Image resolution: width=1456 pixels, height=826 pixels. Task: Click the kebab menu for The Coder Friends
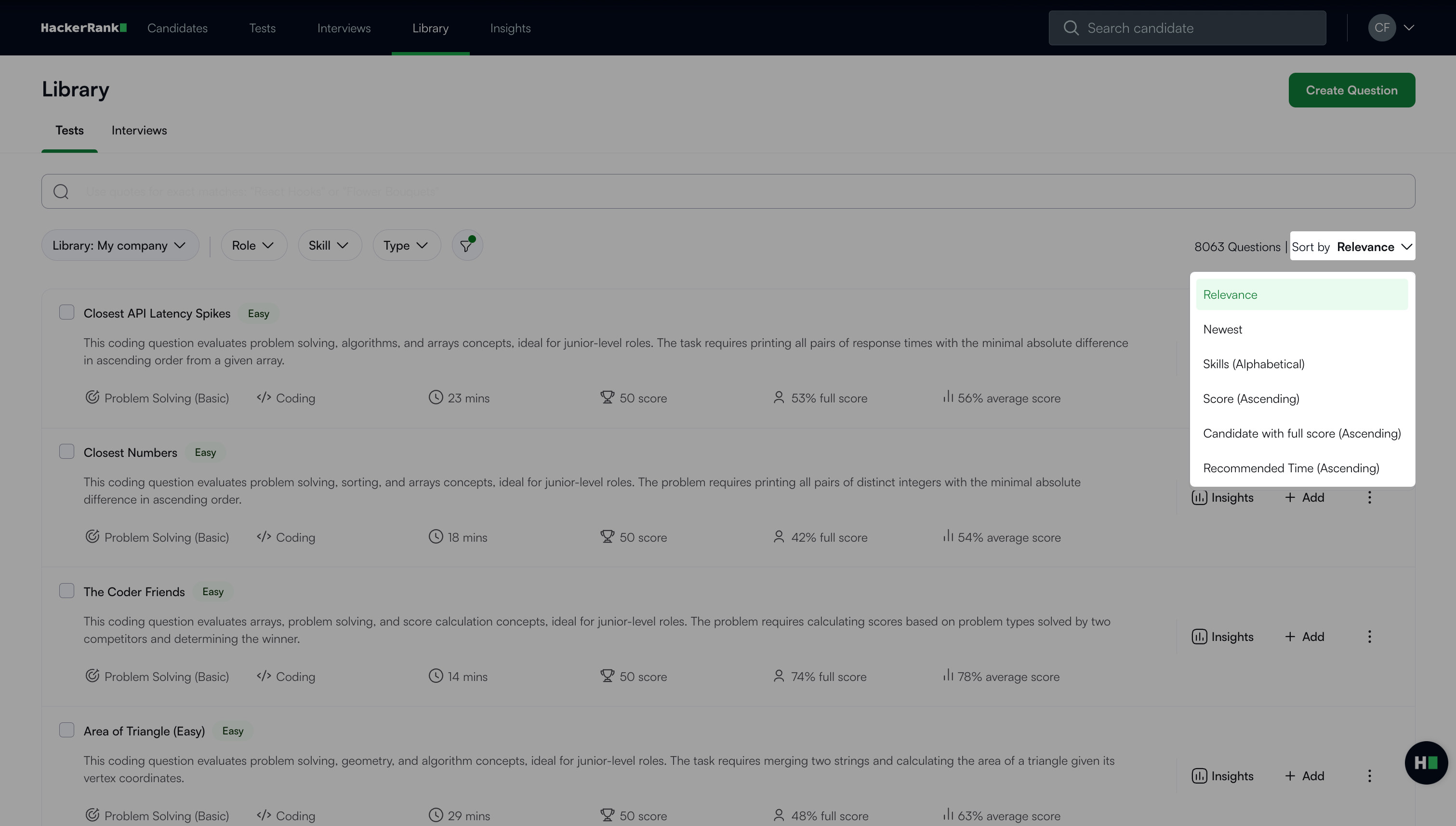(x=1369, y=637)
